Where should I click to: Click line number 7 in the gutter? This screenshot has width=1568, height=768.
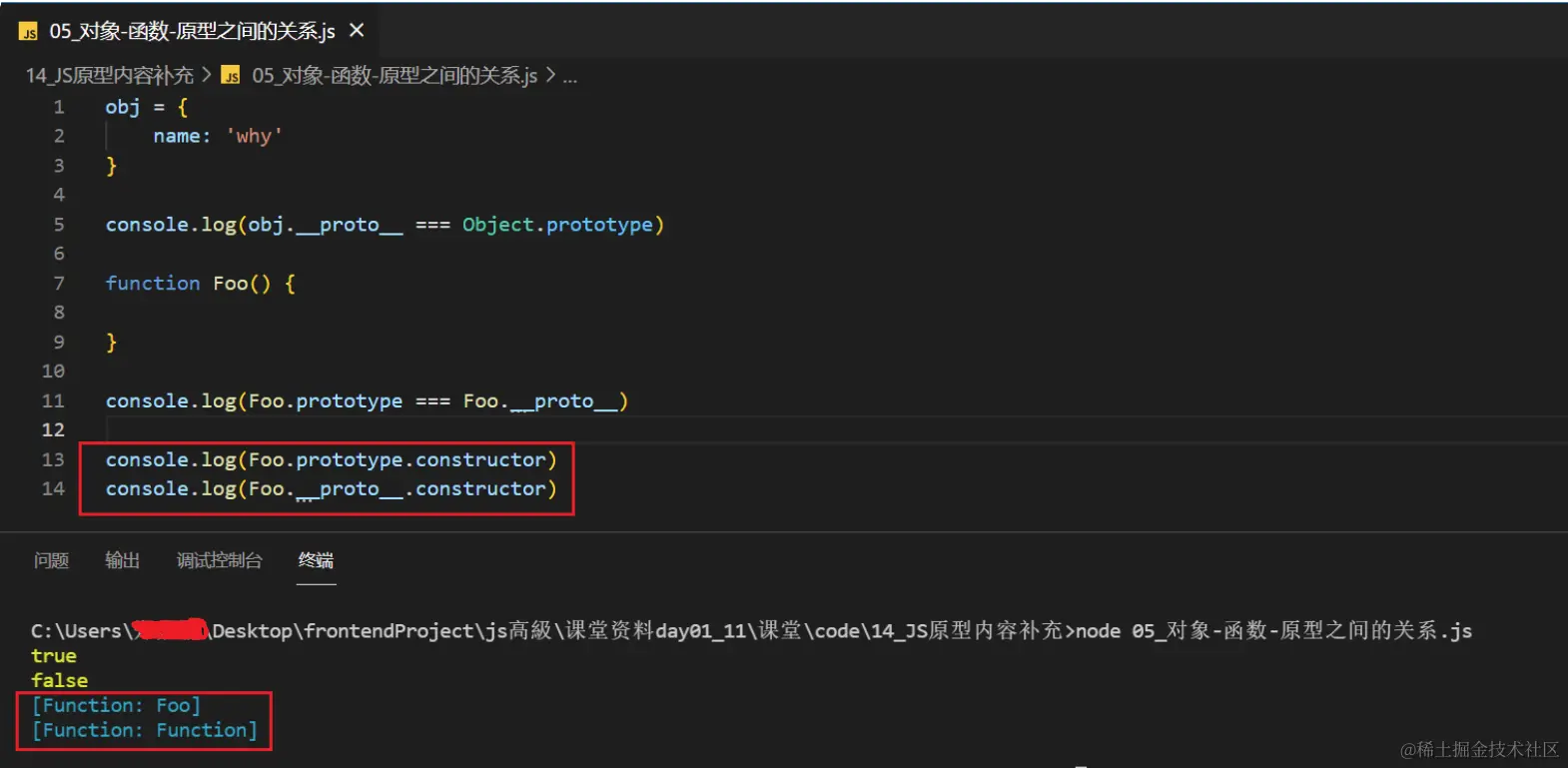pyautogui.click(x=59, y=284)
